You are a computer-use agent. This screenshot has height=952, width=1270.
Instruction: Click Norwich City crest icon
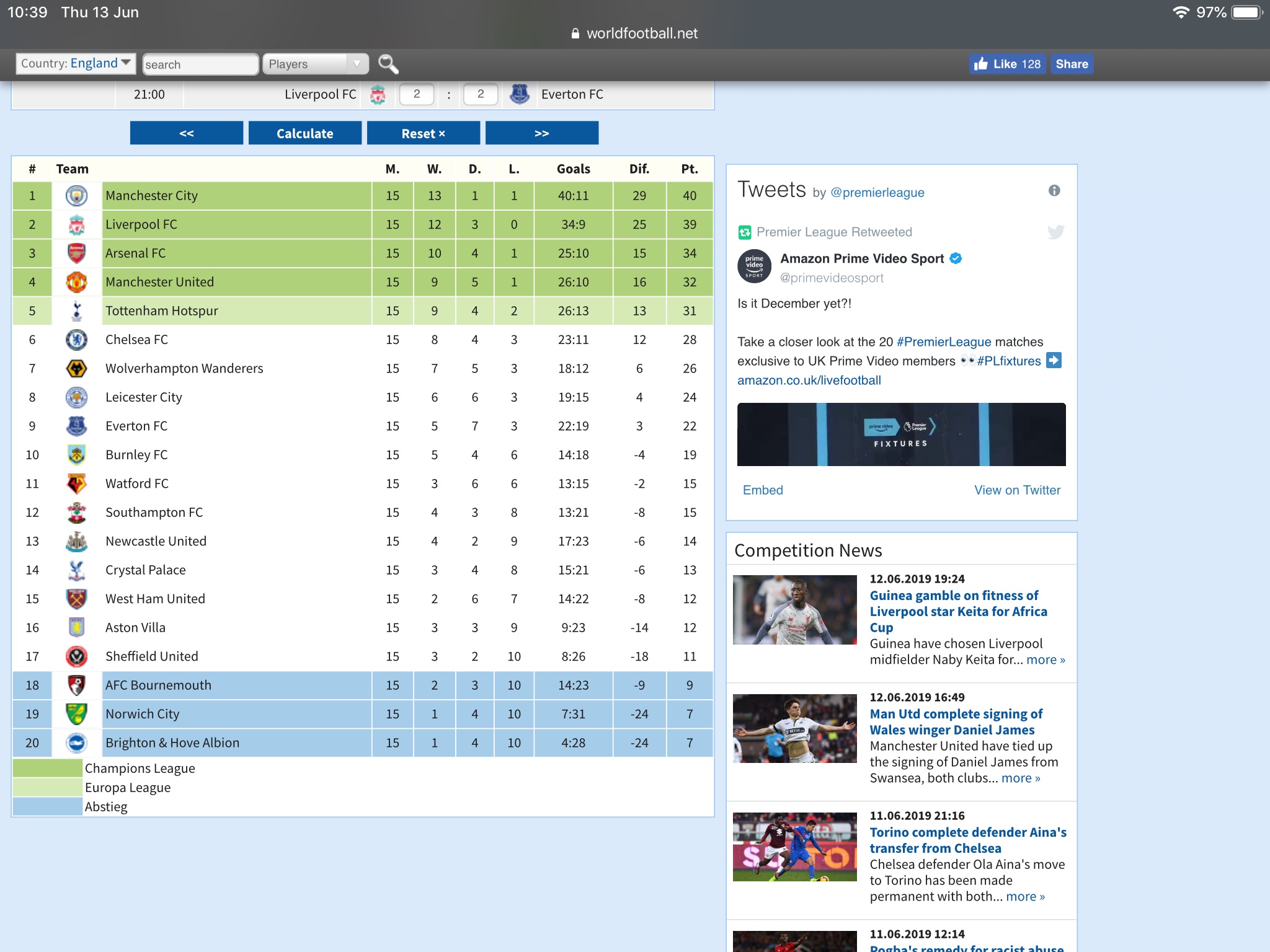(x=76, y=715)
